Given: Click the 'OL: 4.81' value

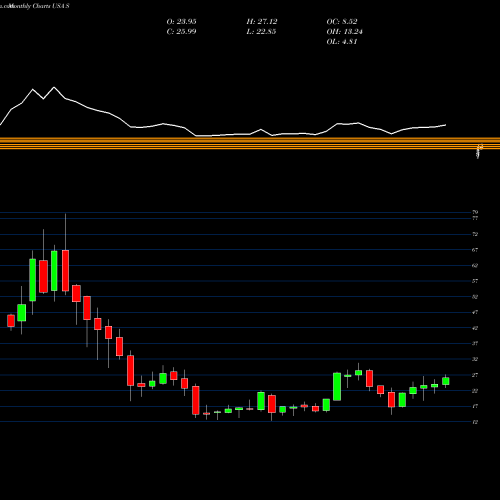Looking at the screenshot, I should (x=342, y=42).
